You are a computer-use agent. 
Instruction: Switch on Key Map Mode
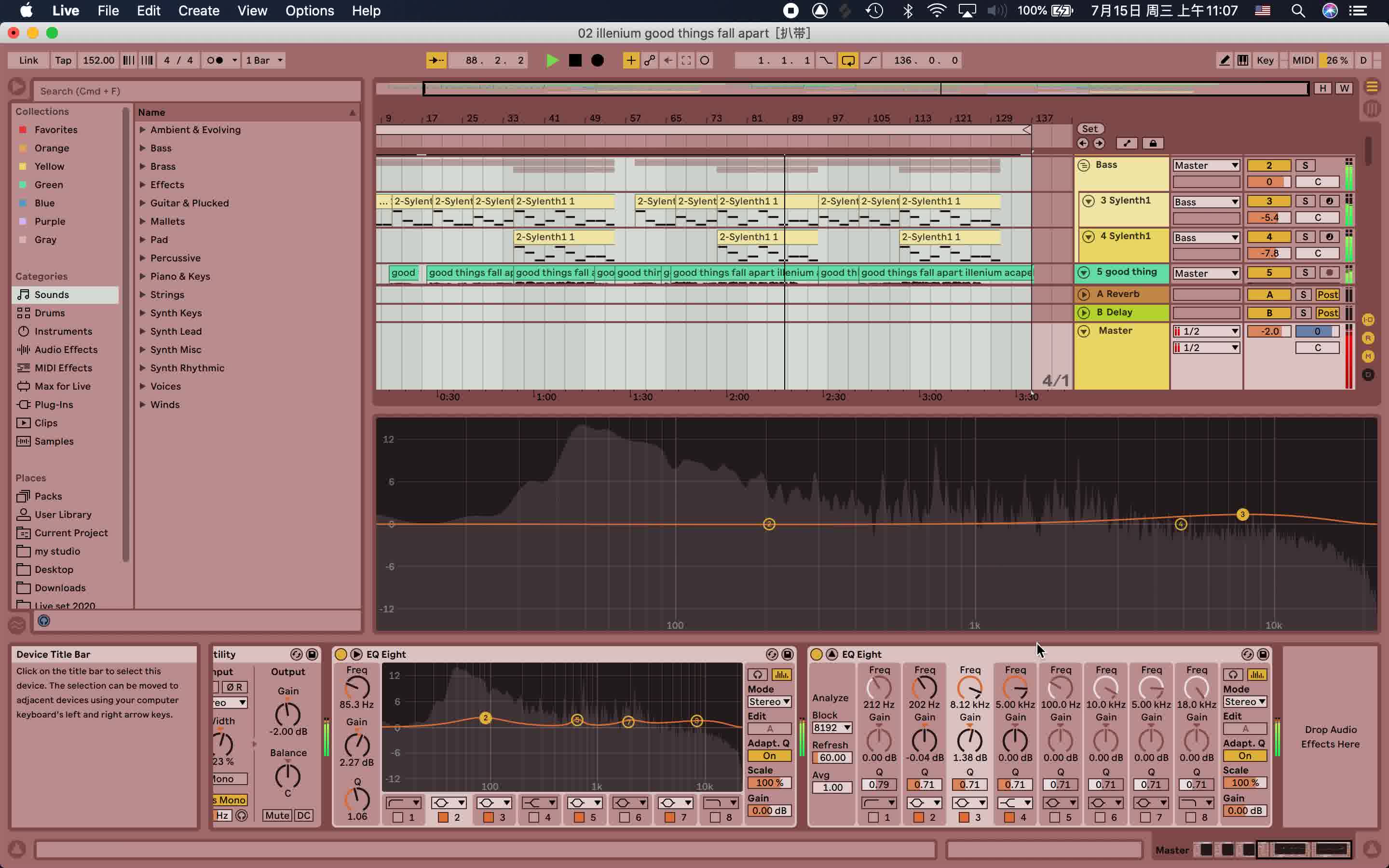(1265, 60)
